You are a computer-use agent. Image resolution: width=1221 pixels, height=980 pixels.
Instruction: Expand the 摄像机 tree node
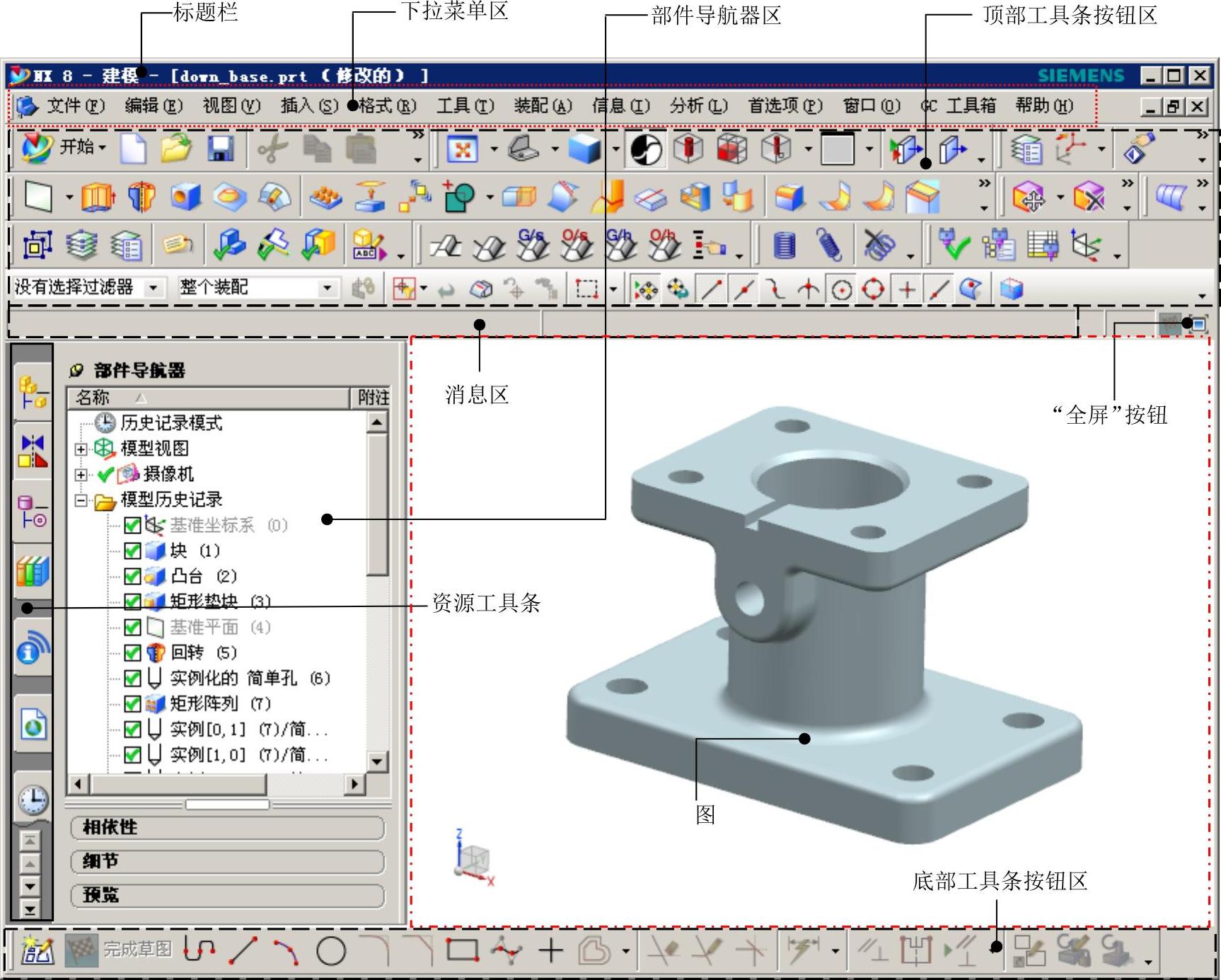tap(81, 474)
